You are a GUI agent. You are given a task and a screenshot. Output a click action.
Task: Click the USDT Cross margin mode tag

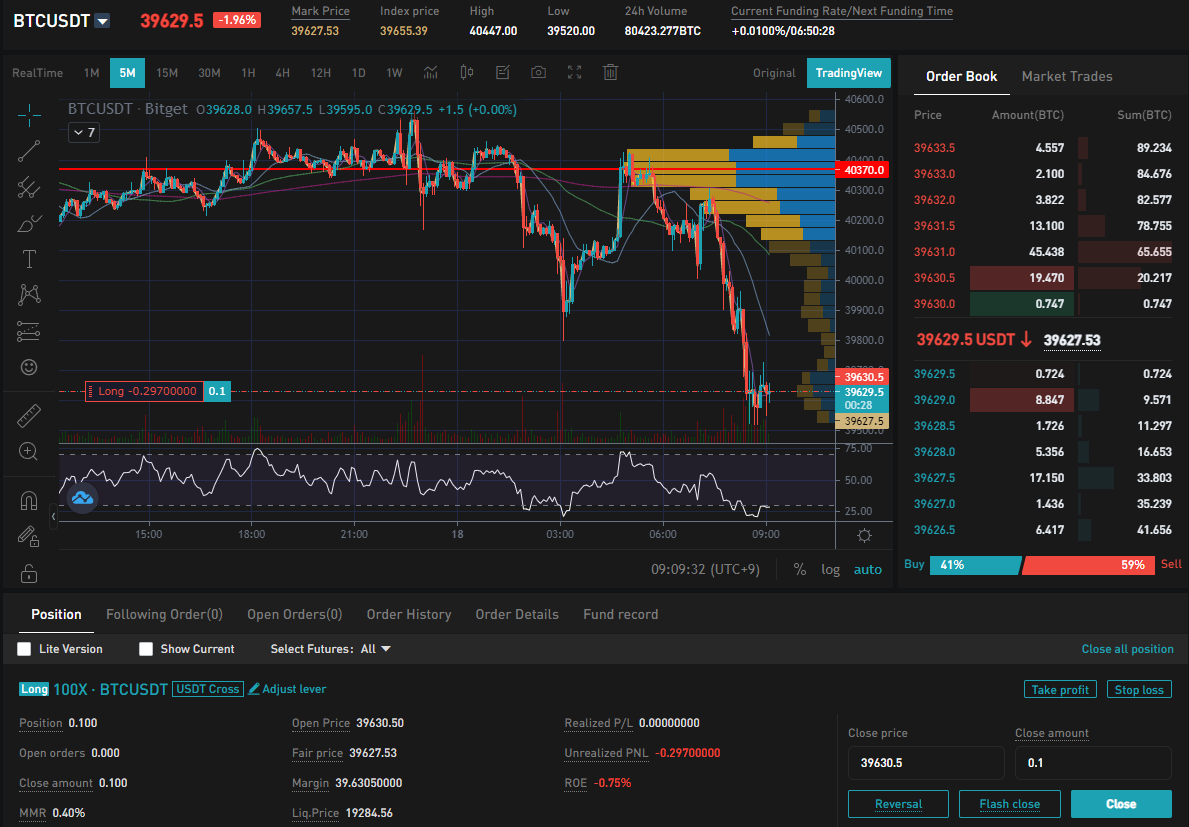coord(208,689)
